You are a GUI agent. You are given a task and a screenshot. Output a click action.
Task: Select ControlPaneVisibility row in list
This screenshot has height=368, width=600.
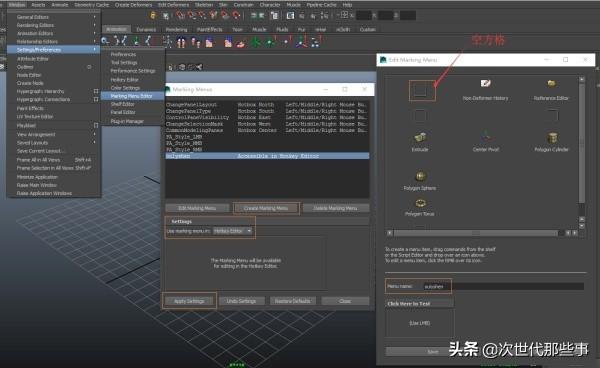[267, 117]
